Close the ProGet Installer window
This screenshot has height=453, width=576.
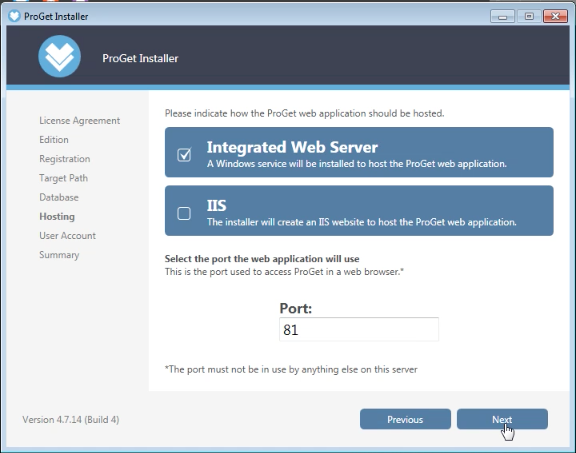(x=555, y=17)
